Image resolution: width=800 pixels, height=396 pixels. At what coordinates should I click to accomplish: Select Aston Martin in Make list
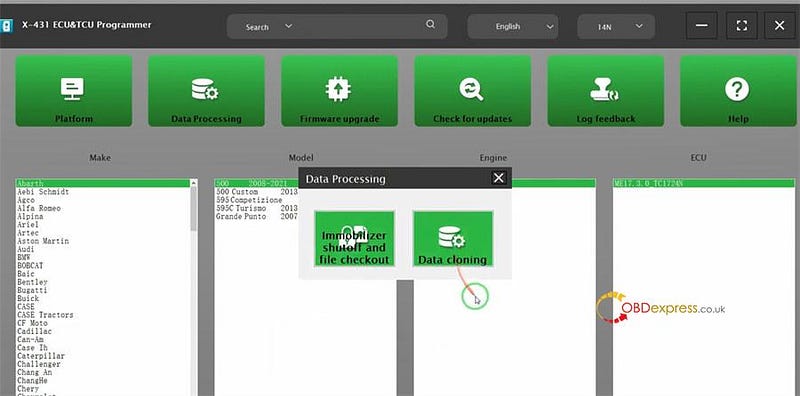click(x=103, y=241)
